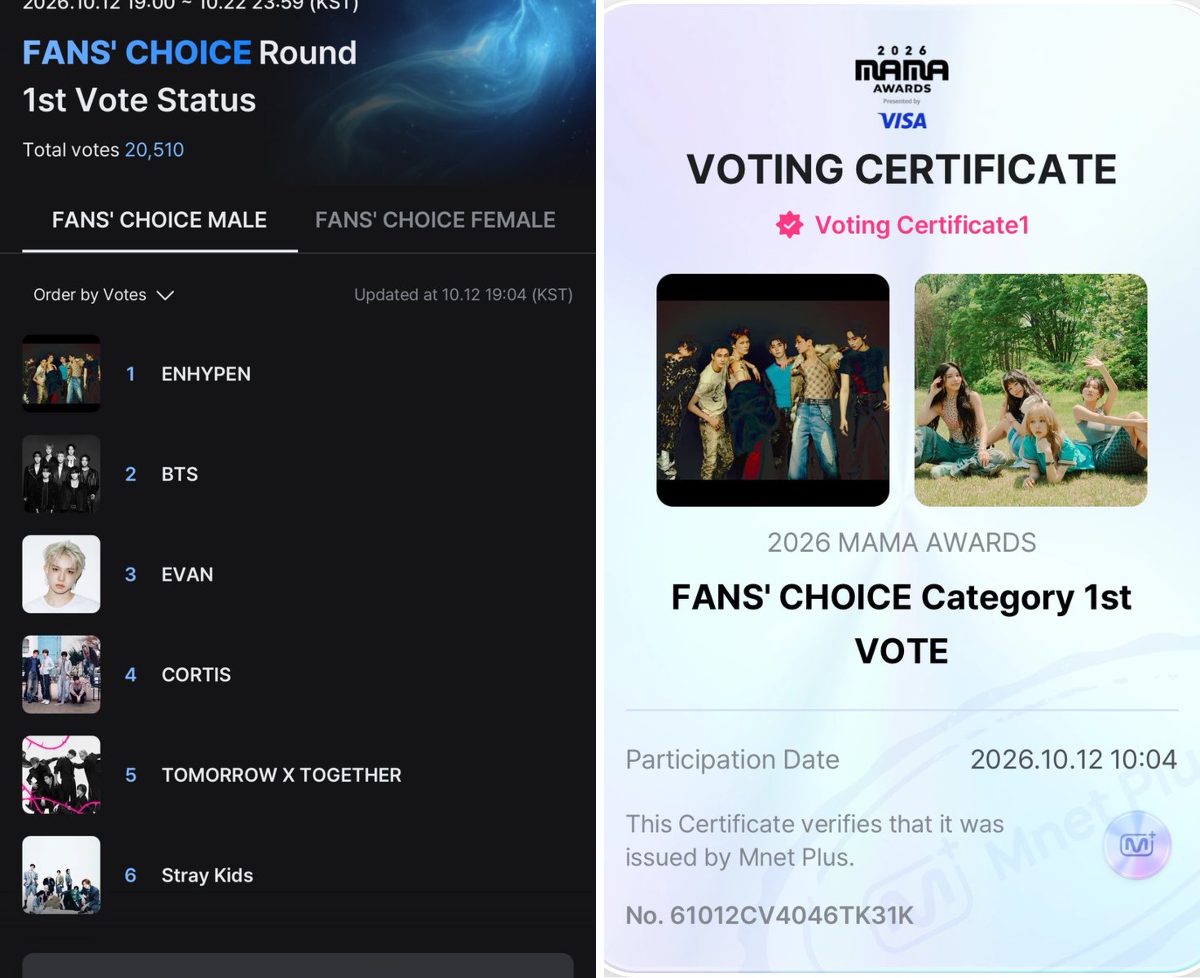Viewport: 1200px width, 978px height.
Task: Select the Stray Kids thumbnail
Action: point(61,875)
